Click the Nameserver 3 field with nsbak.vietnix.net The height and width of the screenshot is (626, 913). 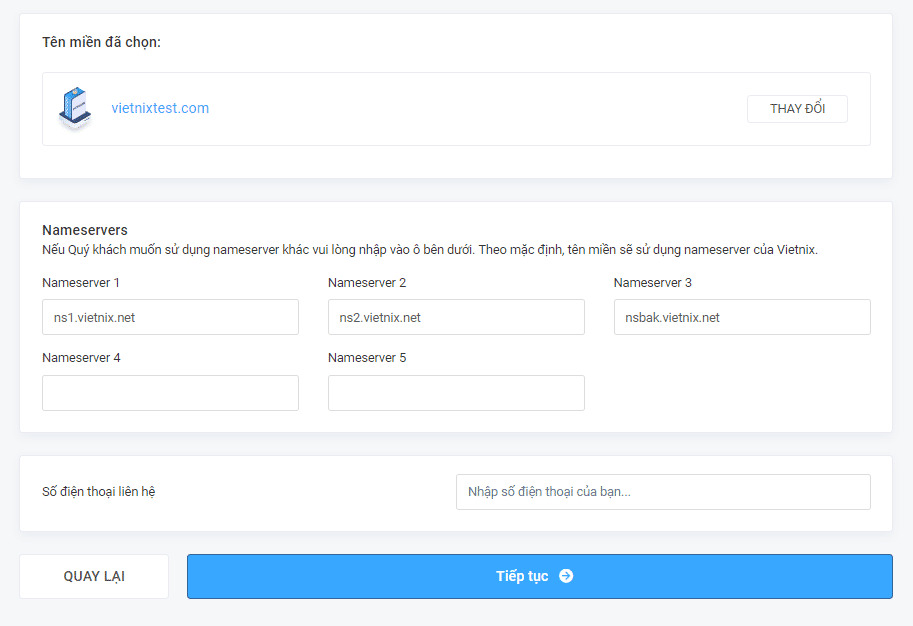(742, 317)
